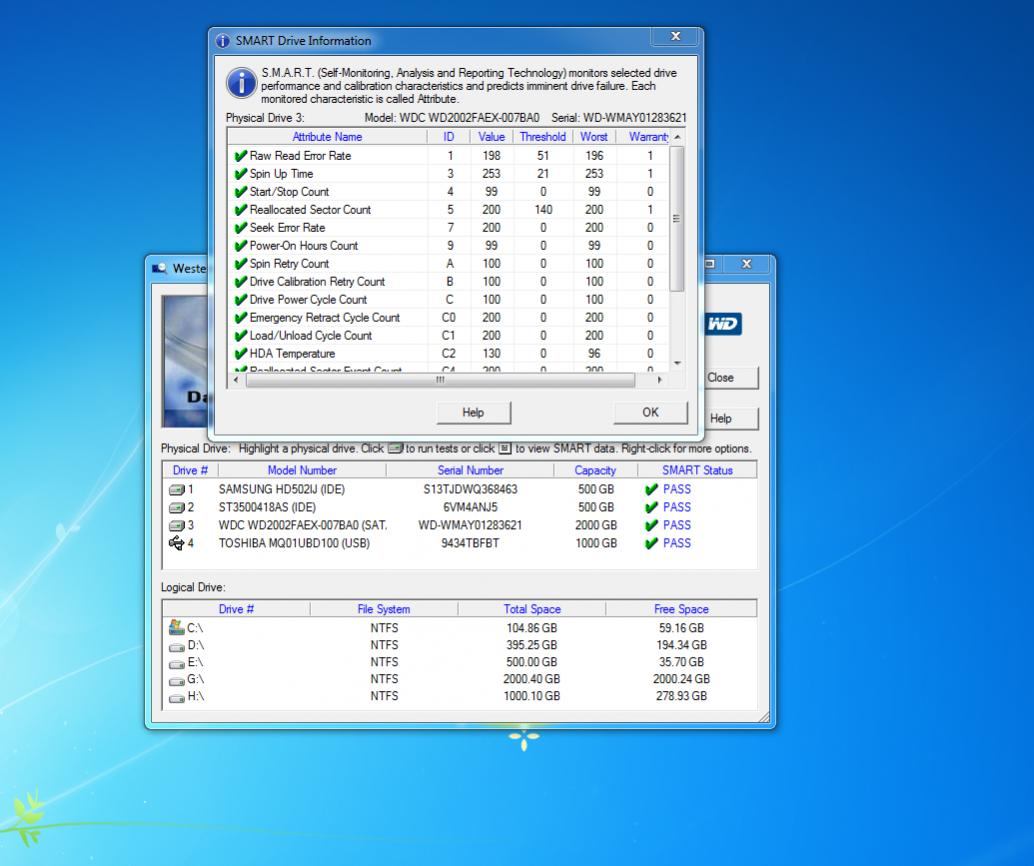Click disk icon next to H:\ drive
The height and width of the screenshot is (866, 1034).
[x=176, y=697]
